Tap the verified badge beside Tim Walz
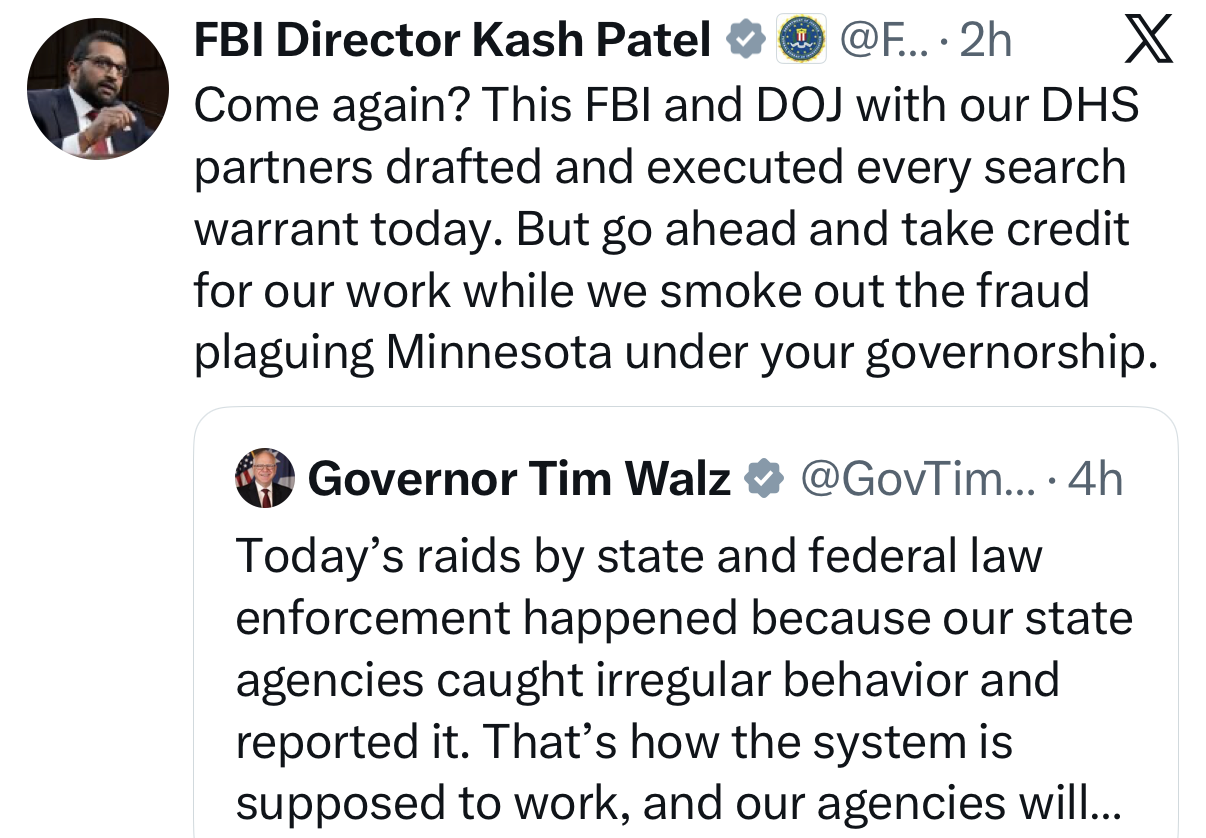 pyautogui.click(x=765, y=480)
